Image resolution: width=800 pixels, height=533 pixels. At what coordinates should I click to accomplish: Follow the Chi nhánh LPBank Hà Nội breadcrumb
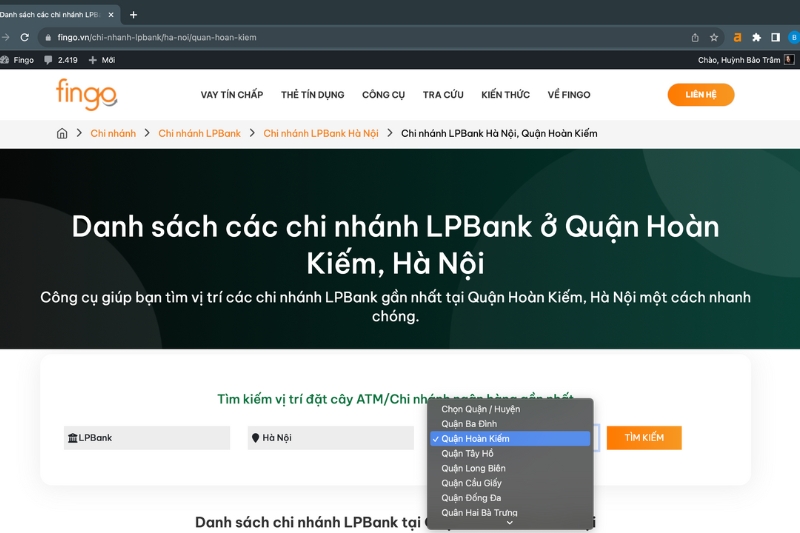click(x=321, y=133)
